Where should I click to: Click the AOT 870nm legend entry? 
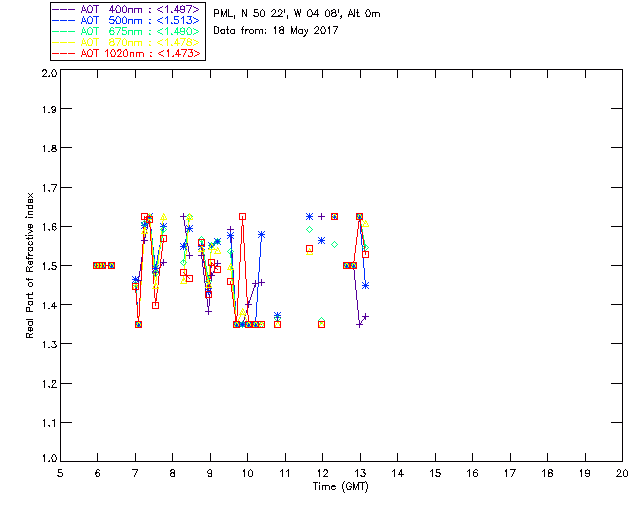pos(127,42)
